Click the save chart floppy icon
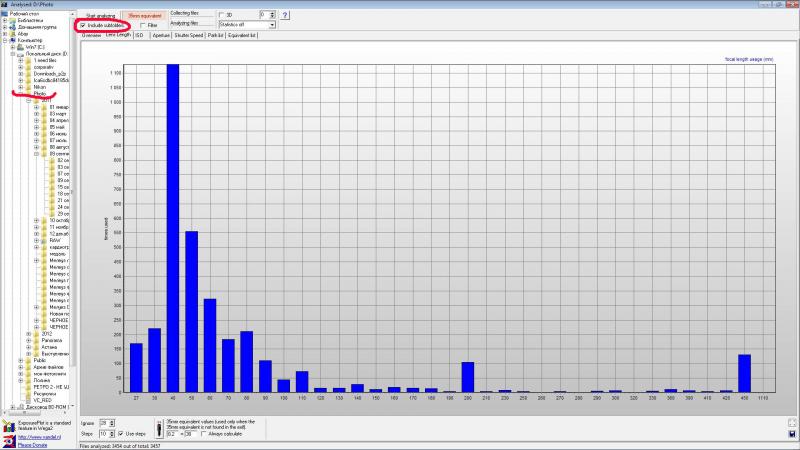 click(x=792, y=434)
